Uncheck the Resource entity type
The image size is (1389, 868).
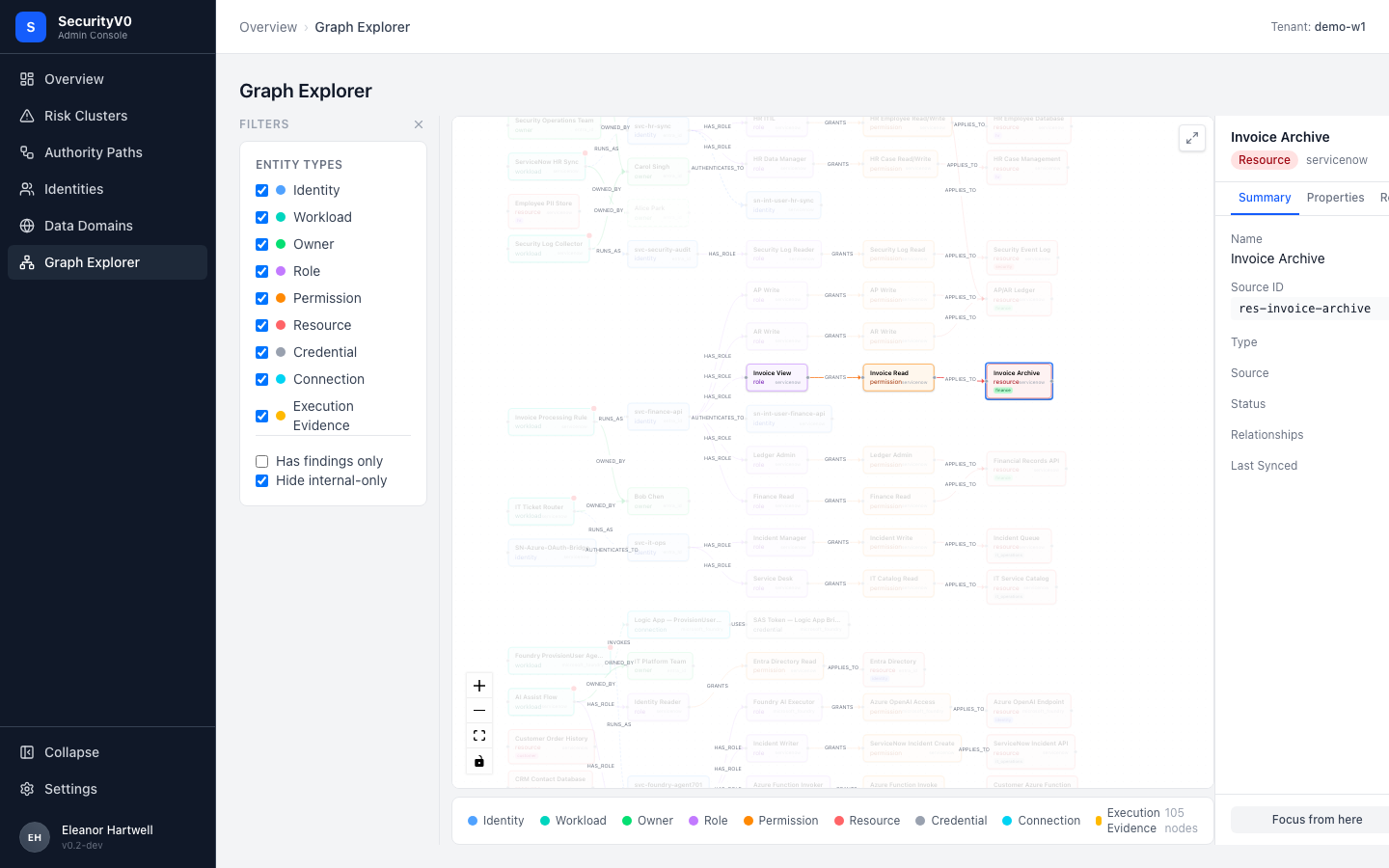(261, 325)
